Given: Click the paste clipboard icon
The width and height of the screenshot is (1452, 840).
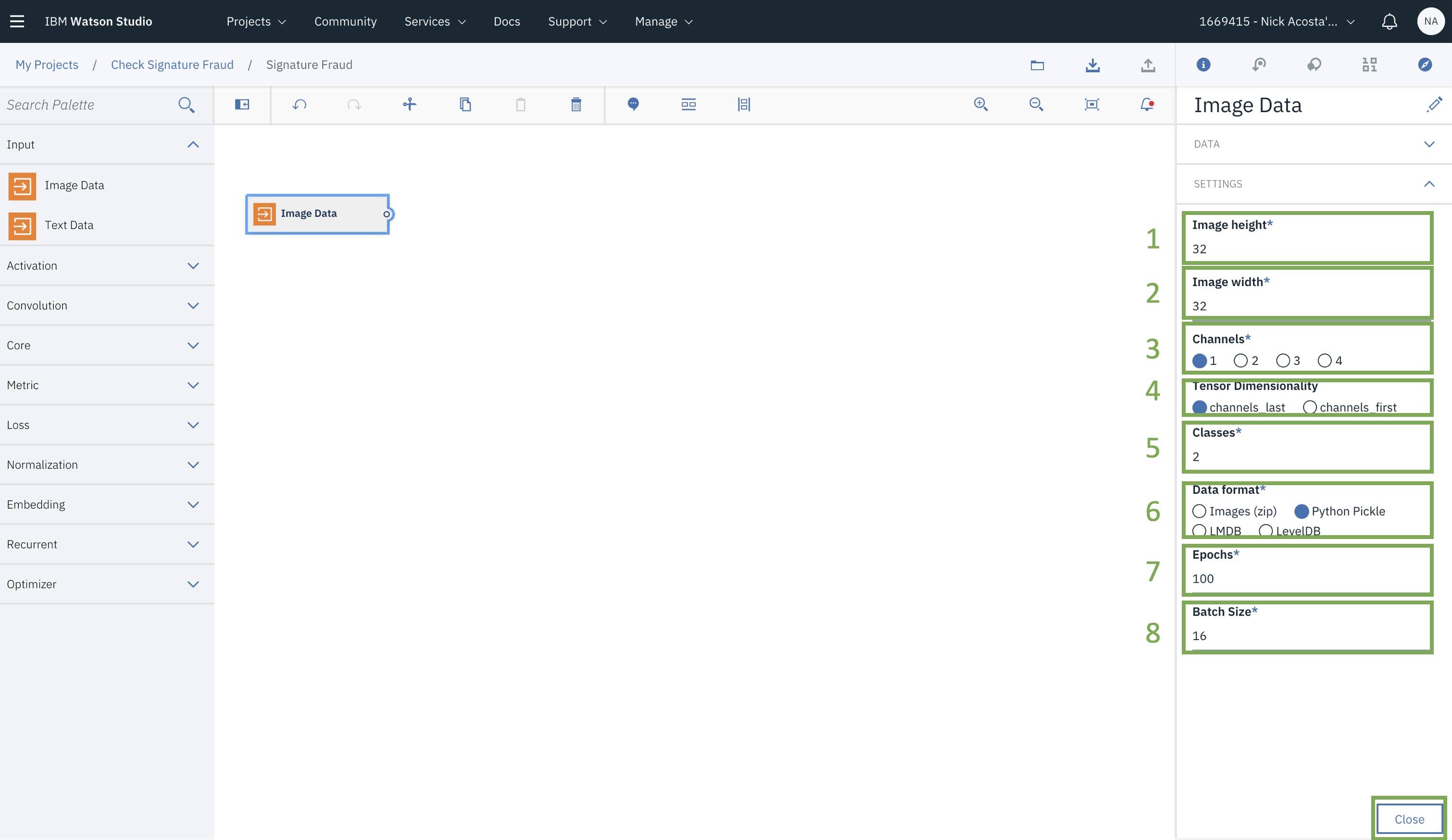Looking at the screenshot, I should [520, 104].
